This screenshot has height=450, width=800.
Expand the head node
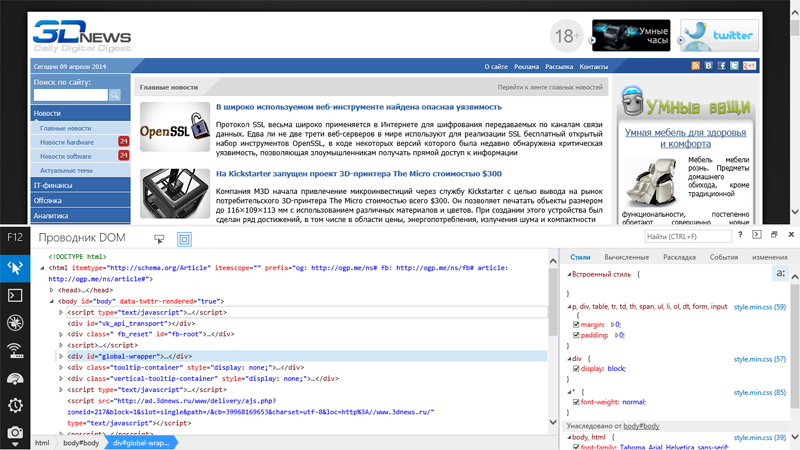coord(52,290)
